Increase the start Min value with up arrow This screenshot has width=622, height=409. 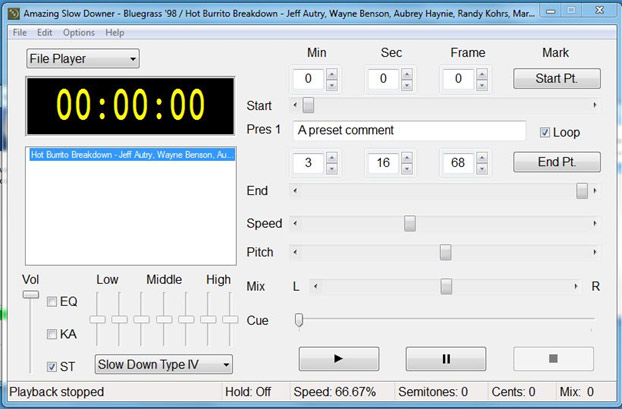click(x=332, y=74)
